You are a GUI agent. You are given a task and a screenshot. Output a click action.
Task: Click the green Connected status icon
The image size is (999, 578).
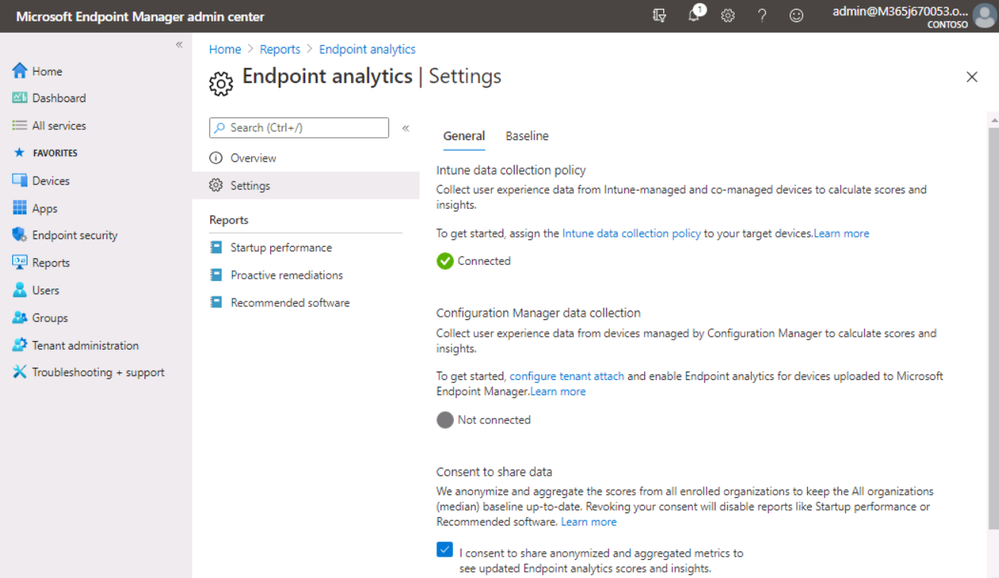(445, 261)
